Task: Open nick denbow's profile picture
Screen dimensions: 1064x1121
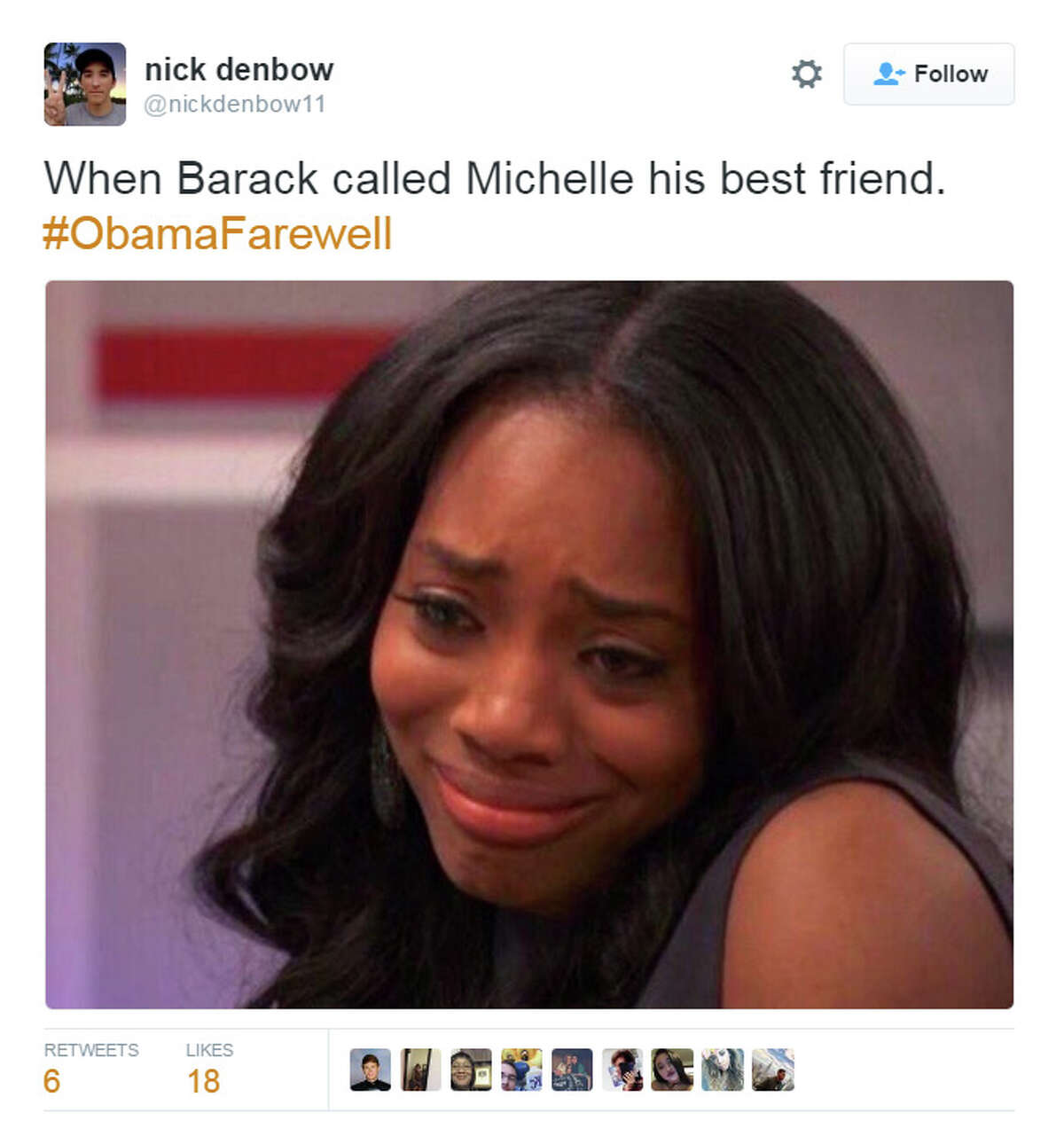Action: click(85, 84)
